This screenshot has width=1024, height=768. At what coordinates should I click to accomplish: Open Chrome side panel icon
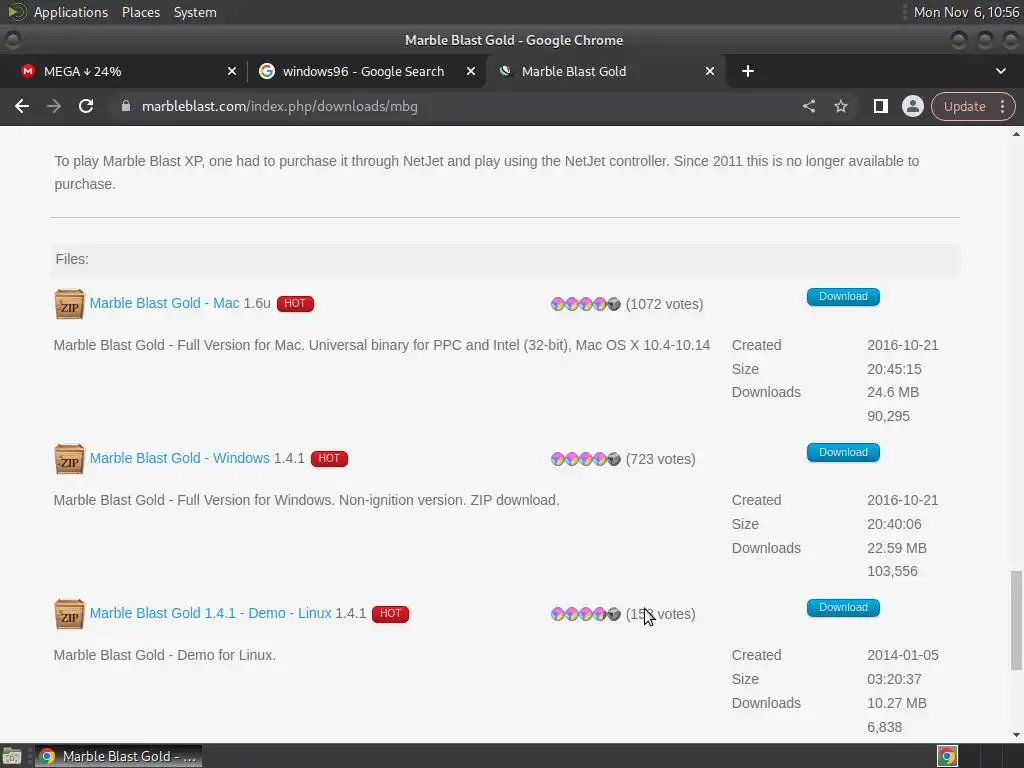pos(880,106)
